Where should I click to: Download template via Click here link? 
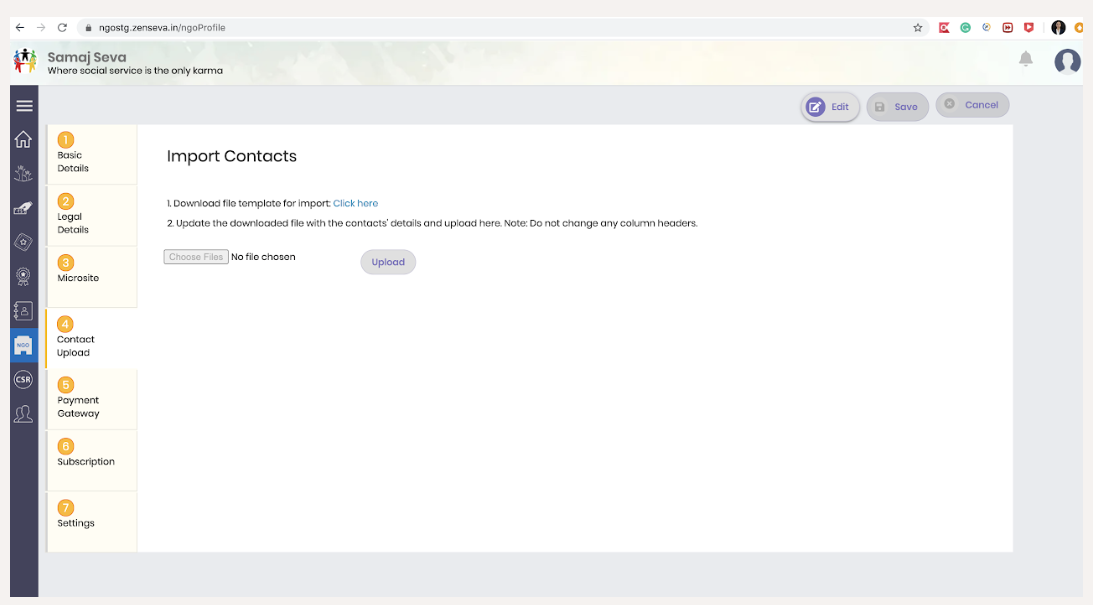point(356,204)
